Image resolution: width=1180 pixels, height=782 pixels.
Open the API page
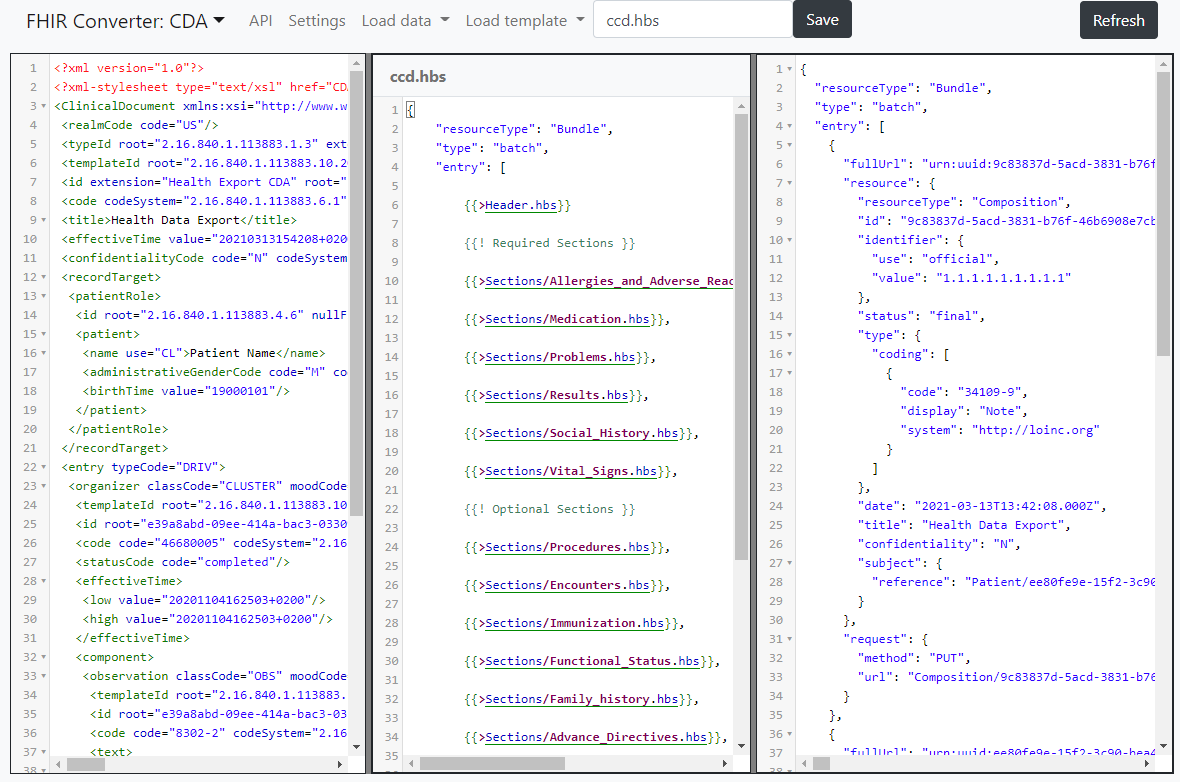[260, 20]
